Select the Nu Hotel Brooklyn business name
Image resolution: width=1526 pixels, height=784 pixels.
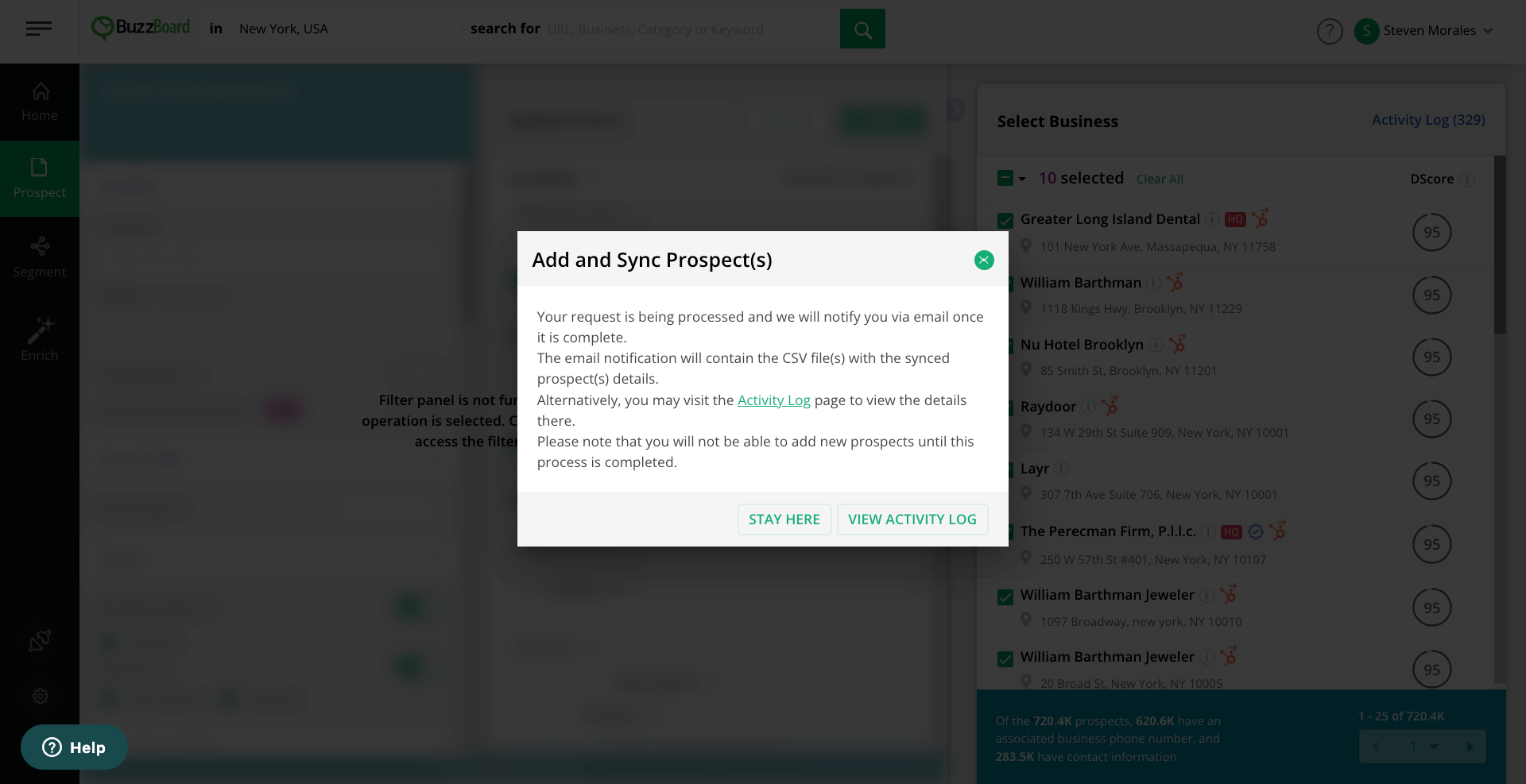[x=1082, y=345]
